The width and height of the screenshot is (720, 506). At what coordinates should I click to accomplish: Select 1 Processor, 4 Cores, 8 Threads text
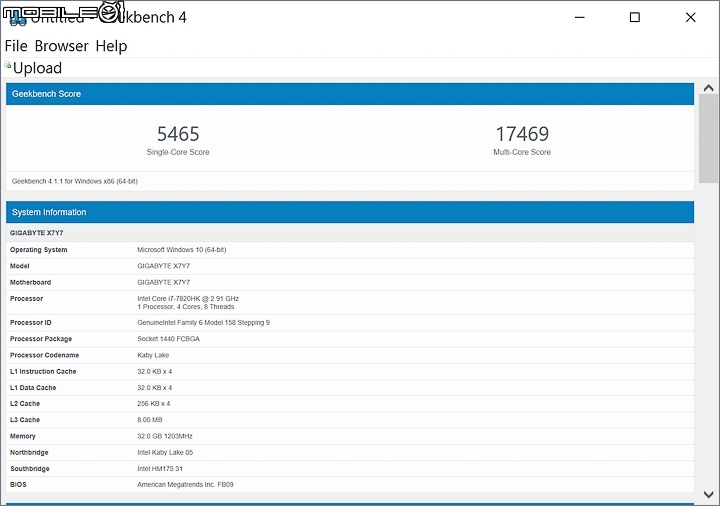[x=186, y=307]
